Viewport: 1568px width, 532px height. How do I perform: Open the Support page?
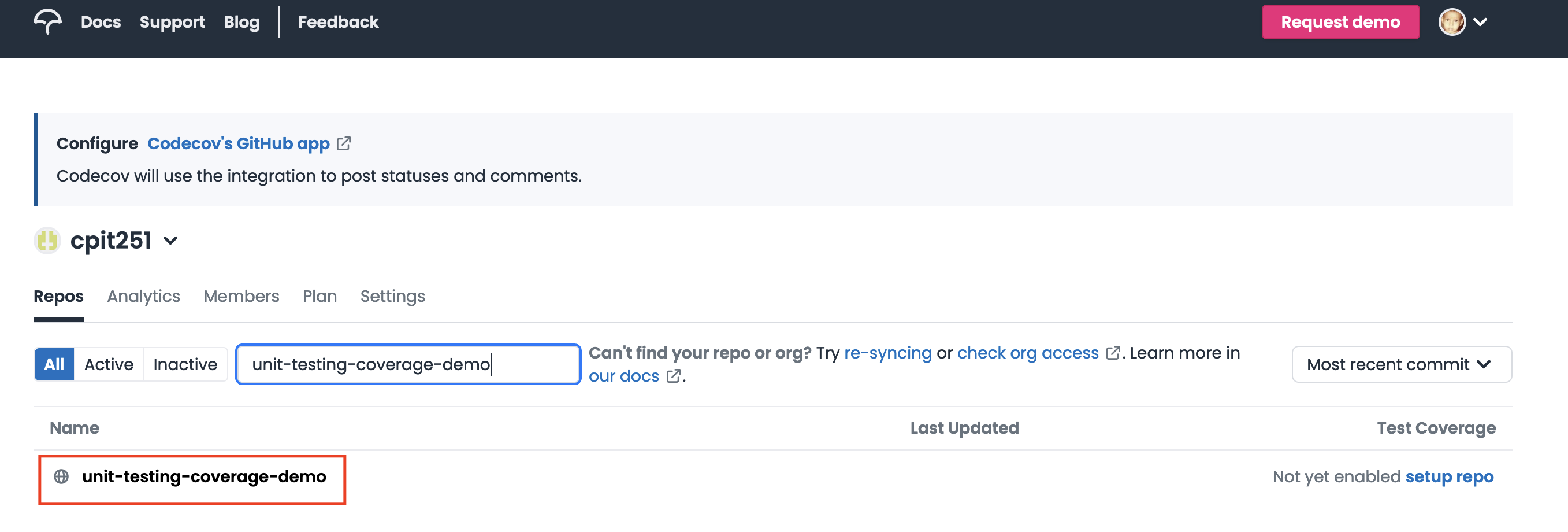point(172,23)
